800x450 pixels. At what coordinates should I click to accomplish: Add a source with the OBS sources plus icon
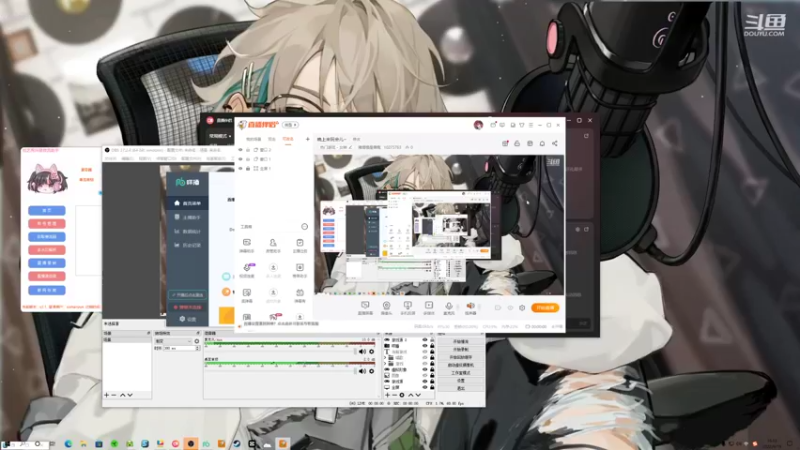(387, 395)
